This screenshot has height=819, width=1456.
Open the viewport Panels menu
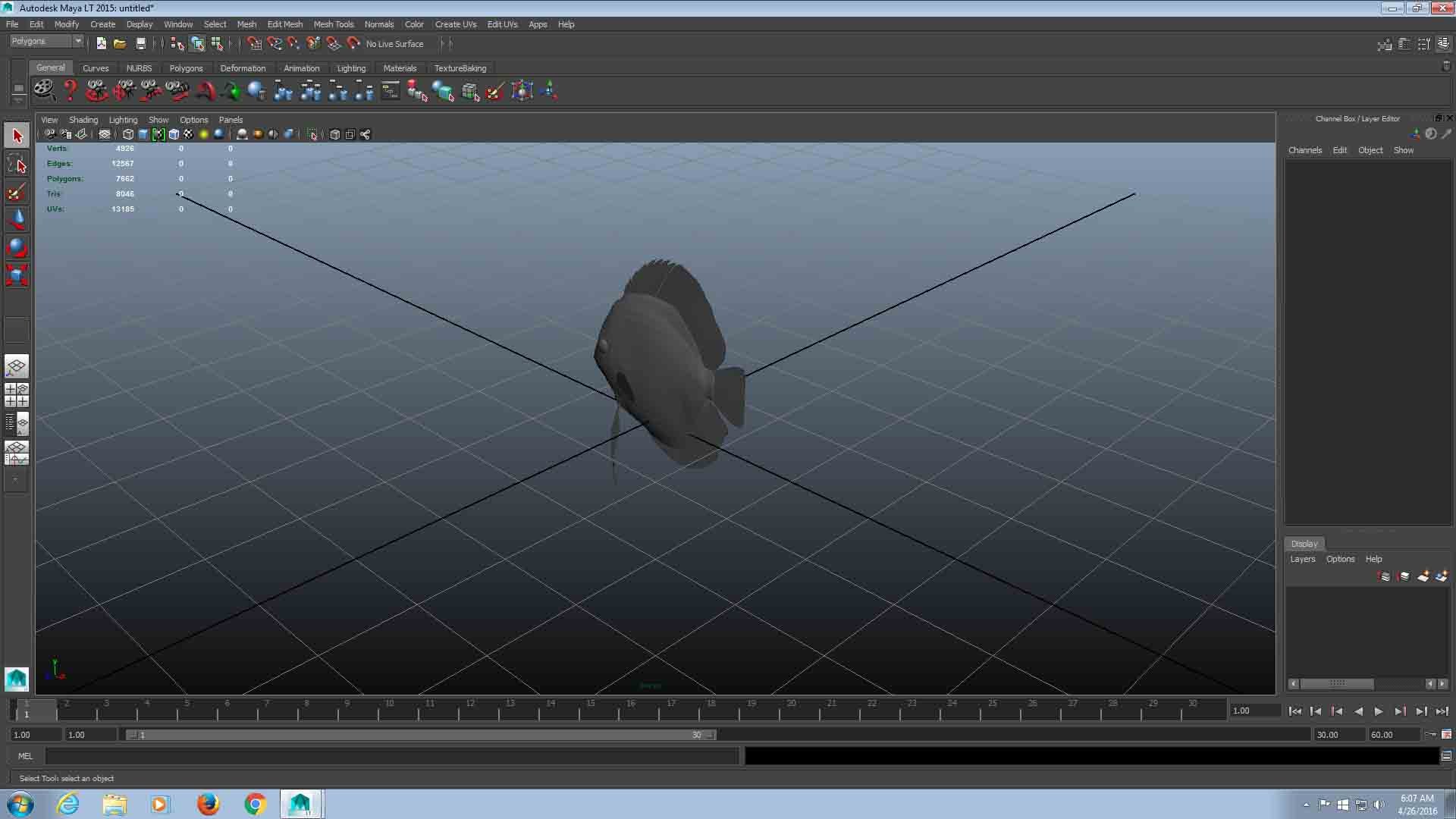[x=231, y=120]
